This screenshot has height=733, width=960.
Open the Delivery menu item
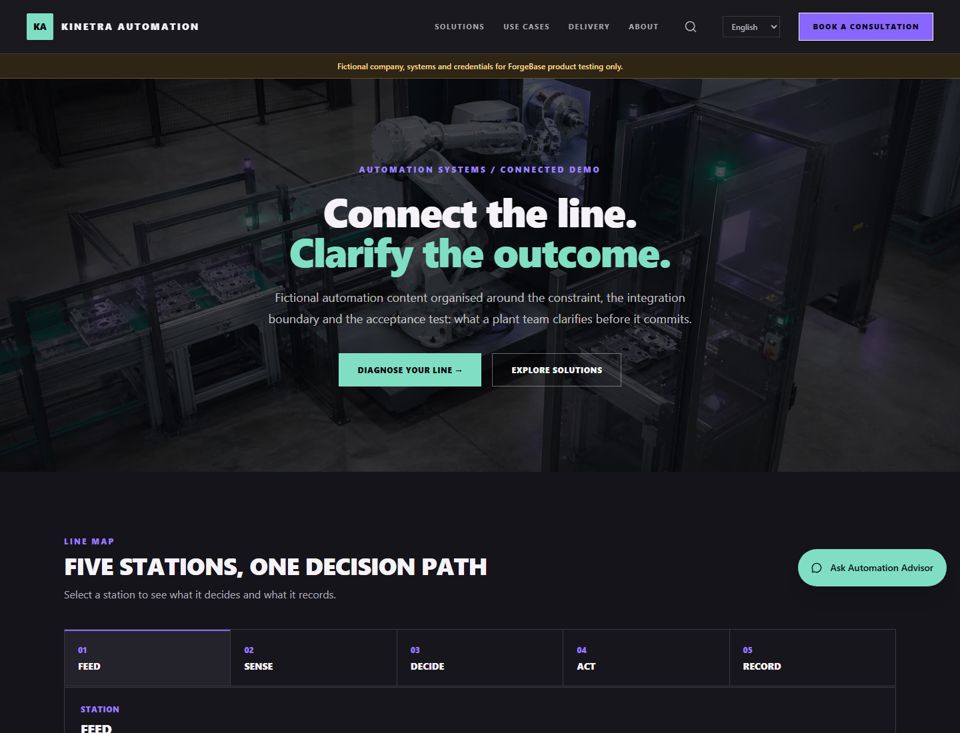pos(589,27)
